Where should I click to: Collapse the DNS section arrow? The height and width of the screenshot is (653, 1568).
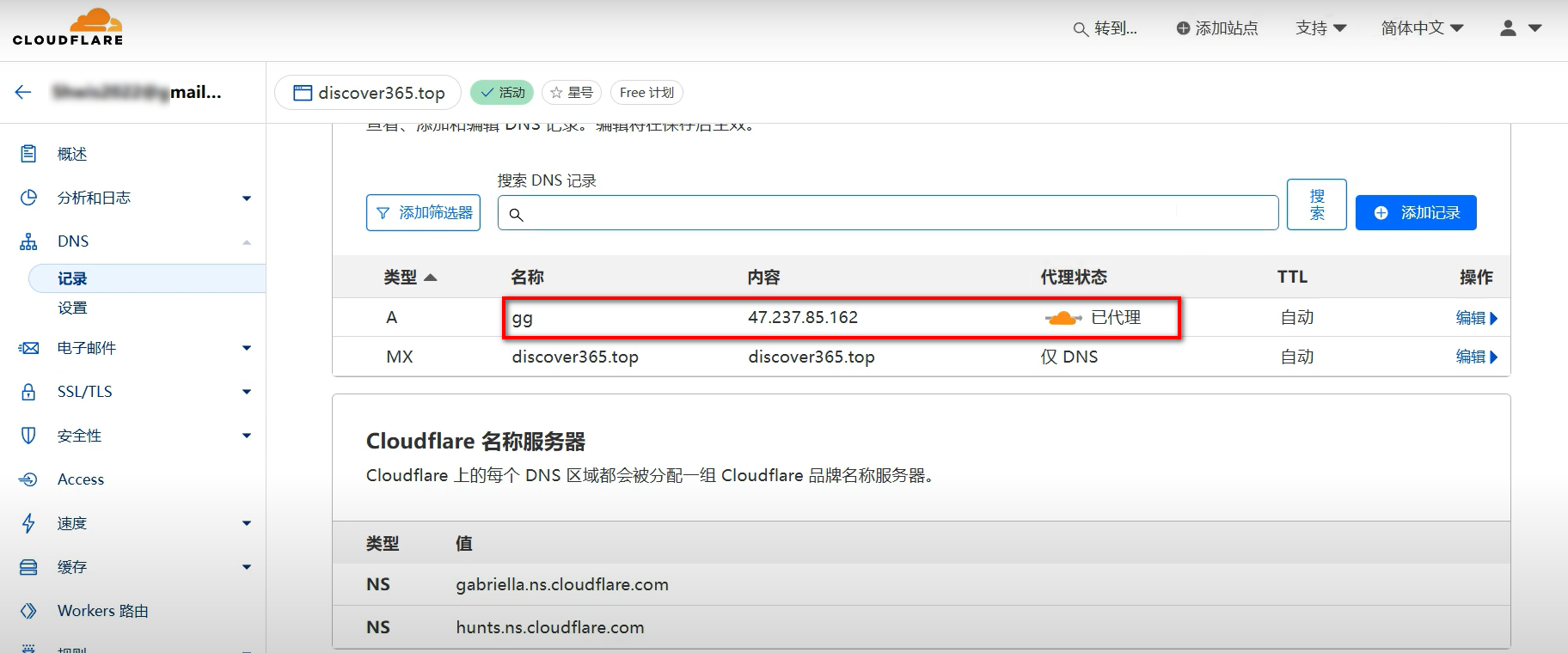247,242
